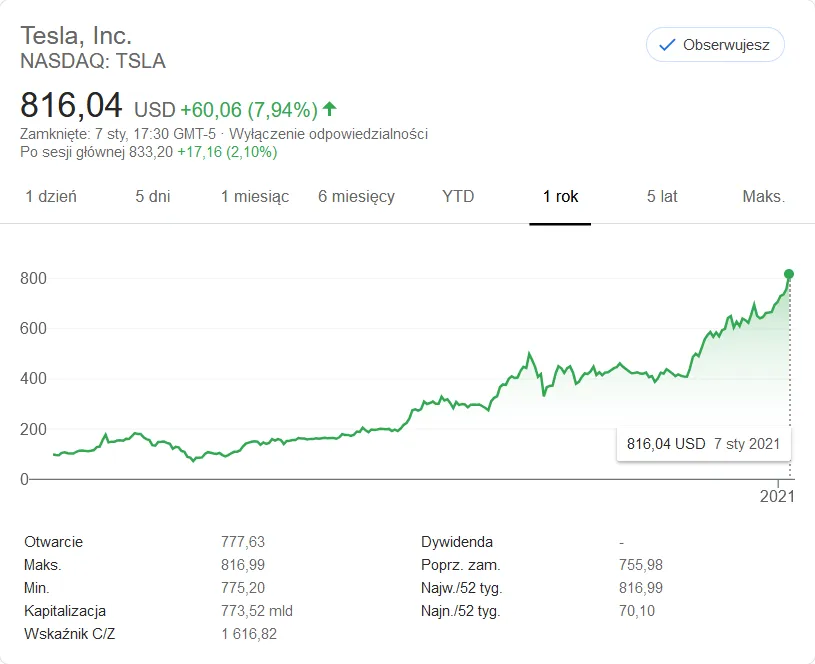Click the 800 label on the price axis
This screenshot has height=664, width=815.
33,278
